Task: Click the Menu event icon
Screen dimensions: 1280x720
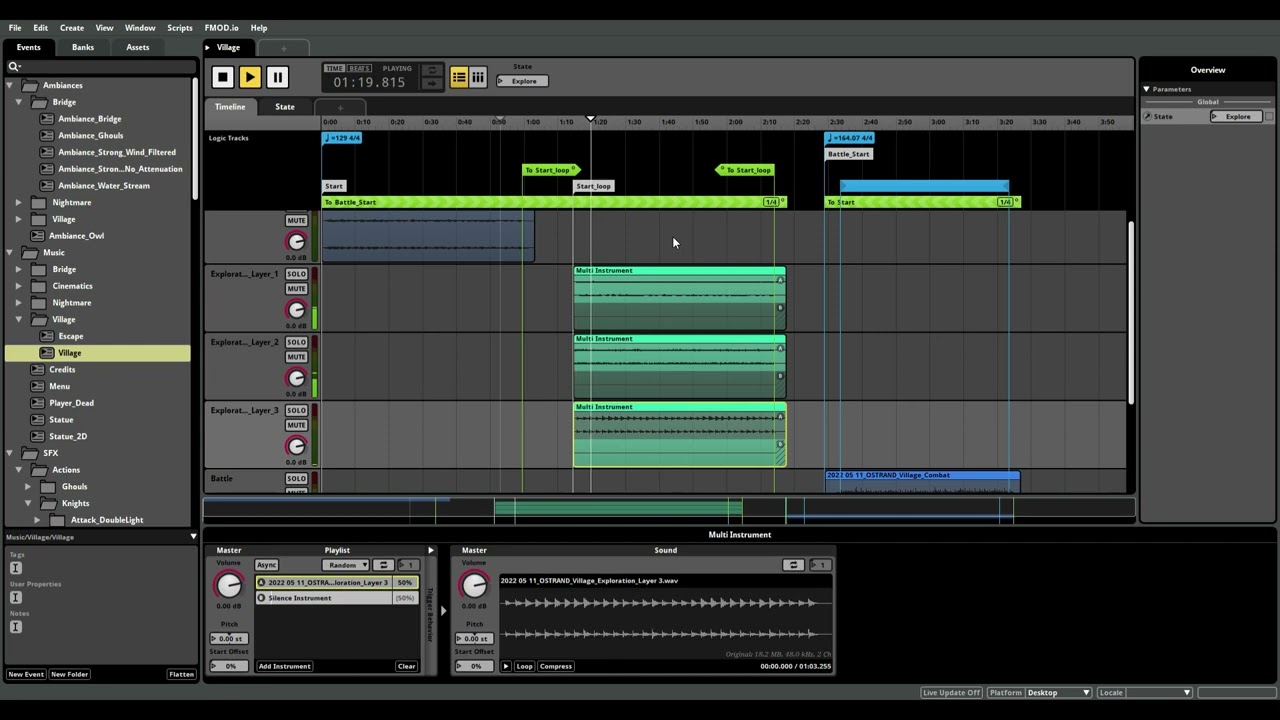Action: [38, 386]
